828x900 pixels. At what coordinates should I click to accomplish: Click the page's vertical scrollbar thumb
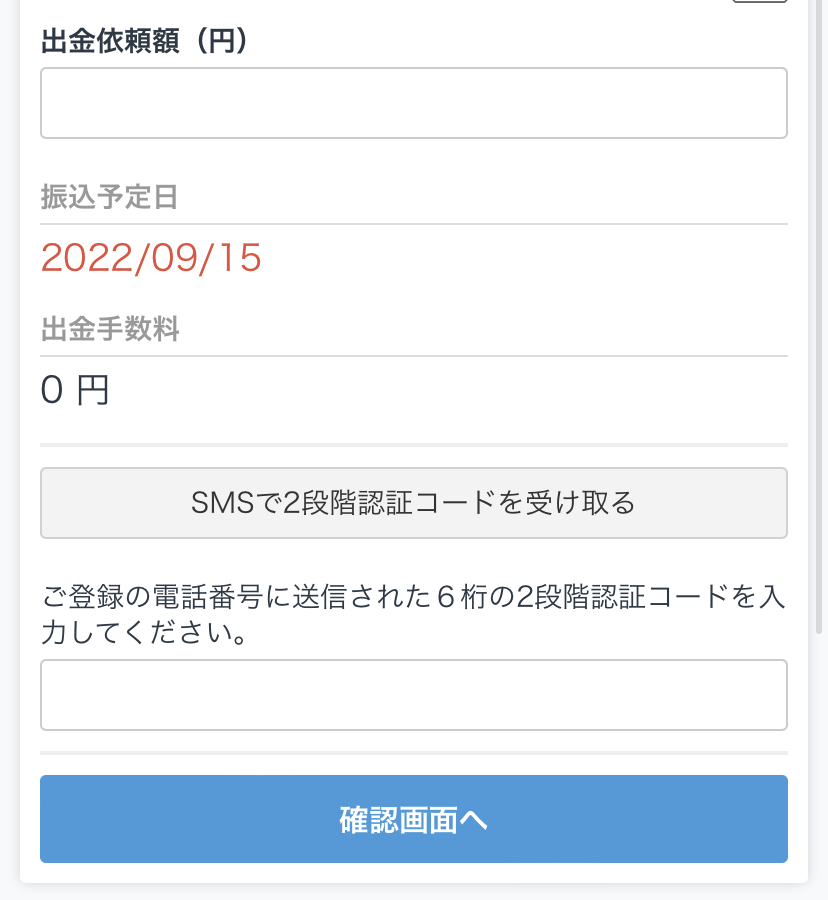tap(819, 316)
